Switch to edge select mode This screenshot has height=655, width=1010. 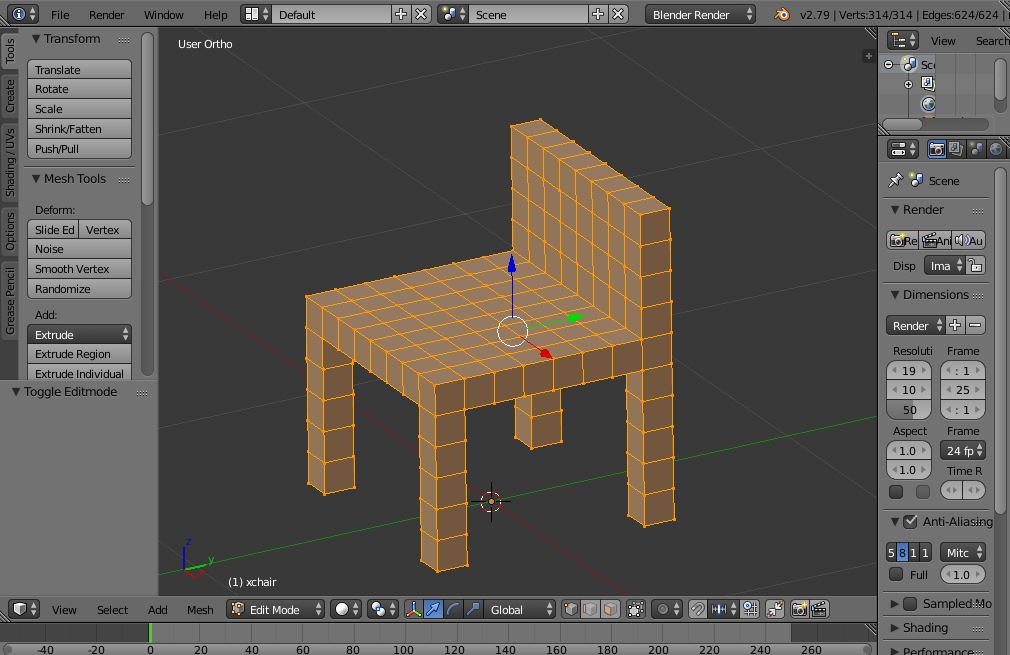point(590,609)
